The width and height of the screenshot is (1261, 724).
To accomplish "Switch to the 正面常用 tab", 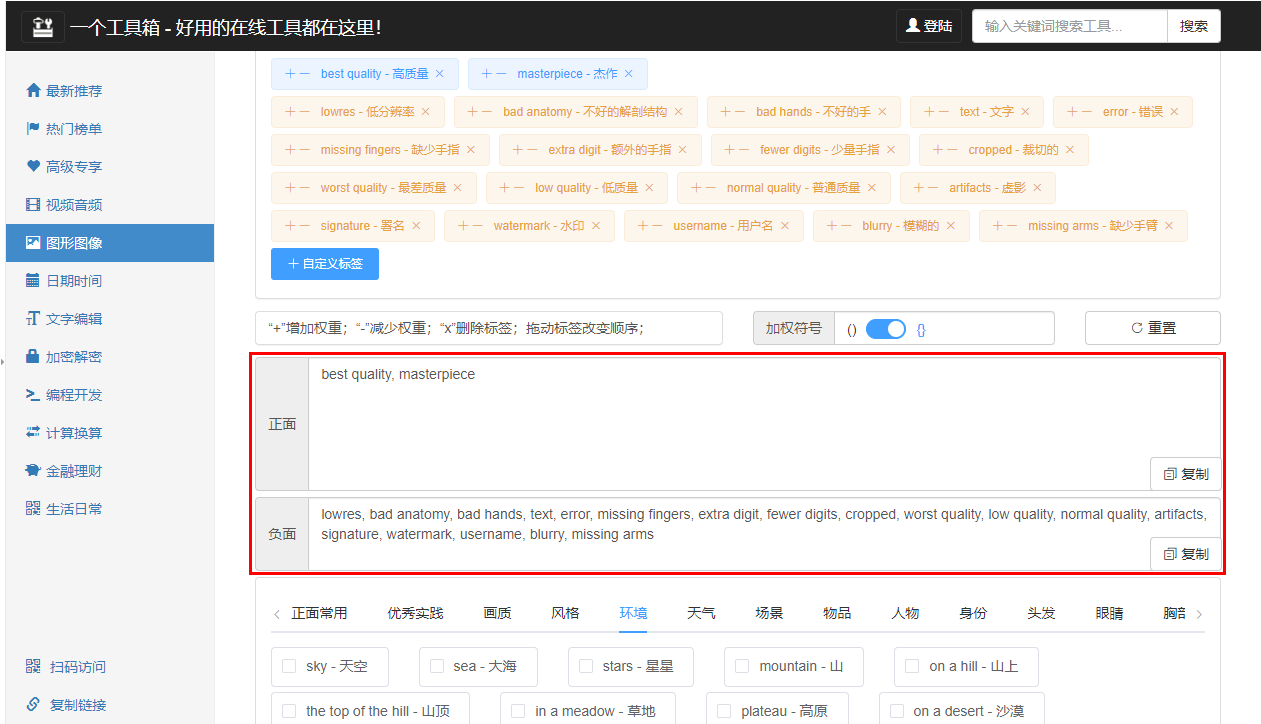I will (x=320, y=613).
